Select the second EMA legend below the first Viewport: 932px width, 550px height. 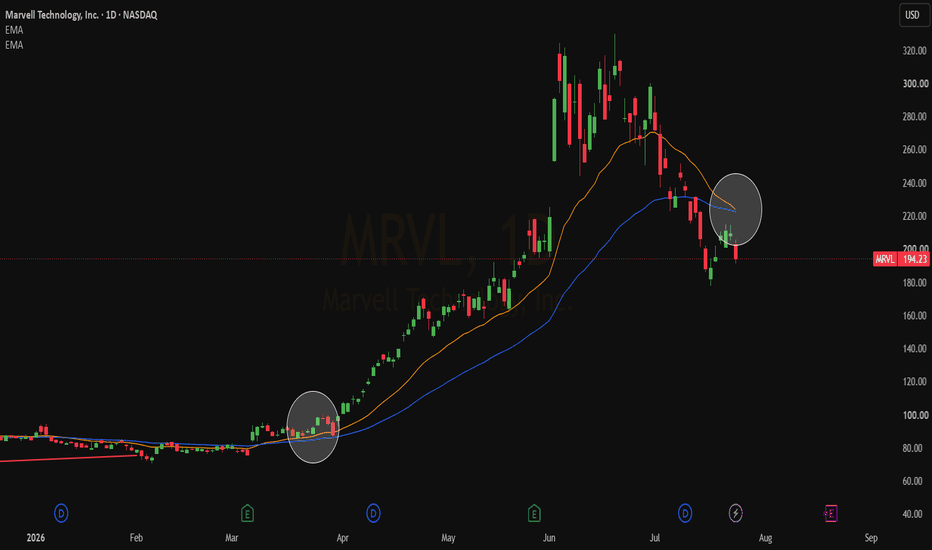[x=14, y=45]
